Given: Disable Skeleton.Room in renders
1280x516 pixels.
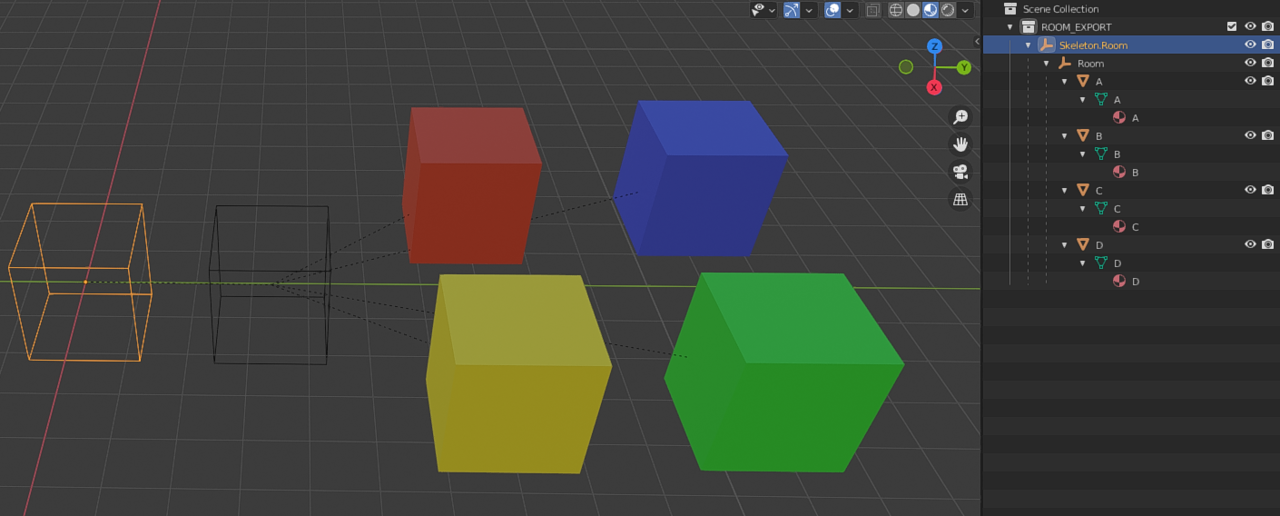Looking at the screenshot, I should (x=1268, y=45).
